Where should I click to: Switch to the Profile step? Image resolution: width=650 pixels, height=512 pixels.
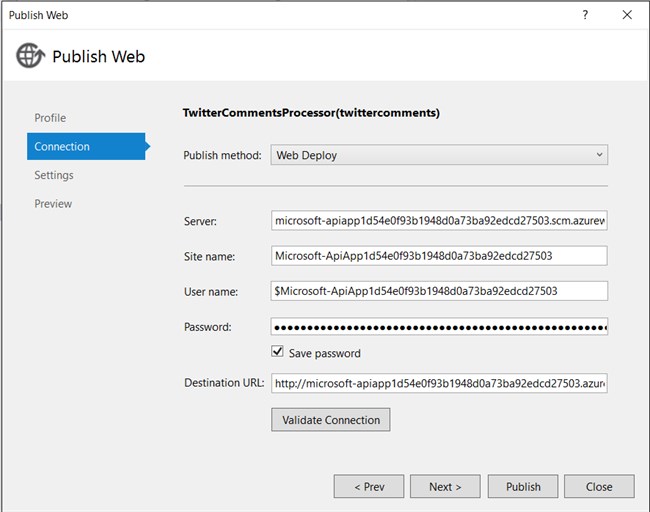coord(50,118)
